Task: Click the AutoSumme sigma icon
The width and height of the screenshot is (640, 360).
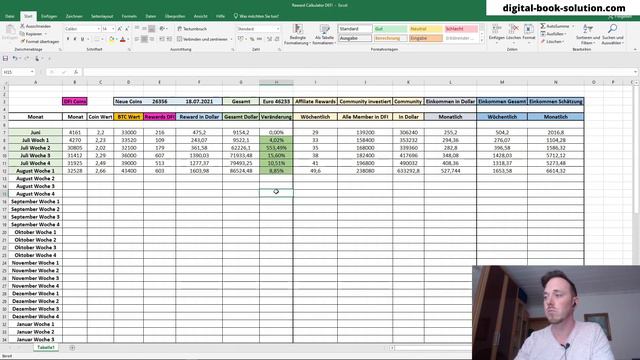Action: [543, 26]
